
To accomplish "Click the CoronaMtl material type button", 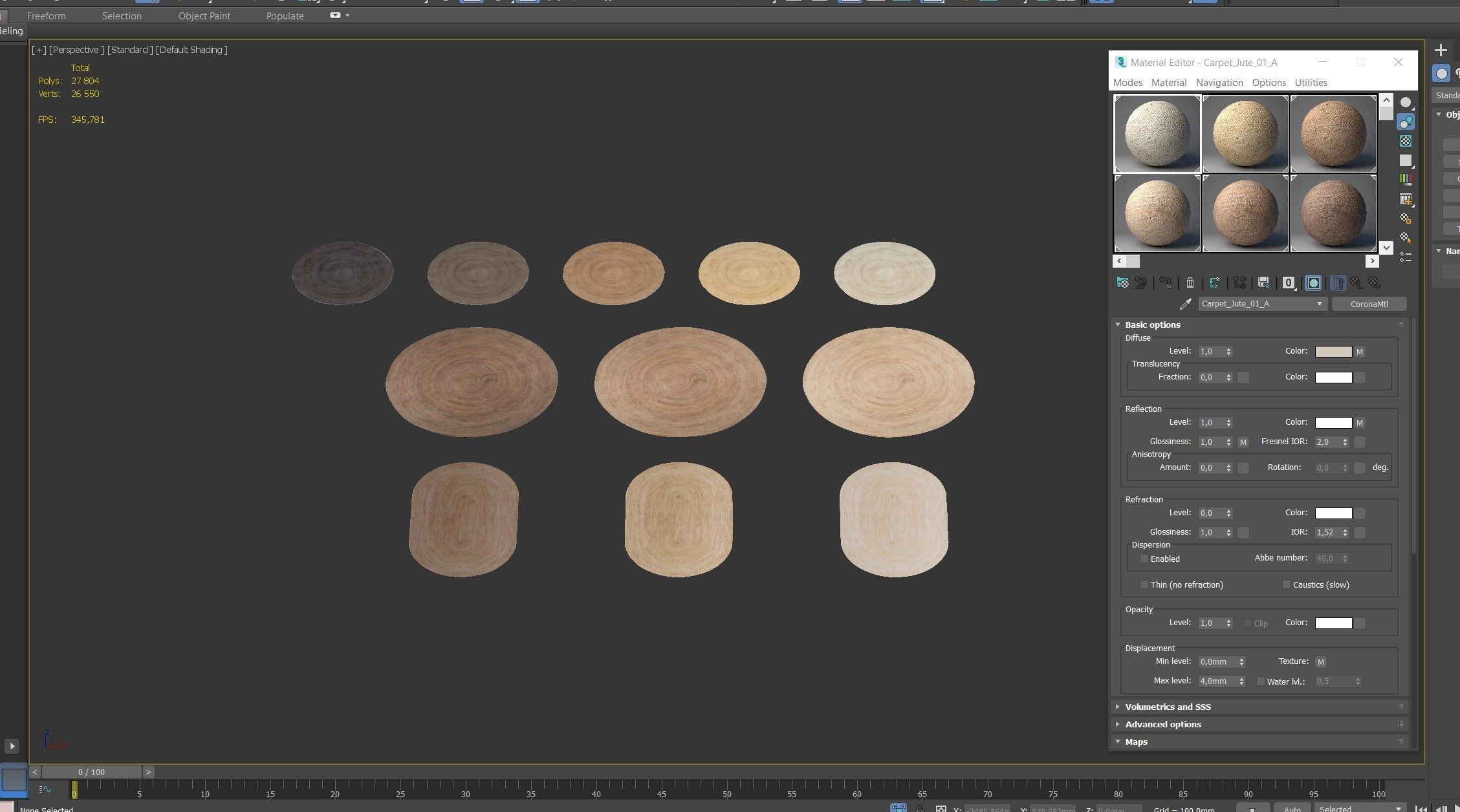I will click(1369, 304).
